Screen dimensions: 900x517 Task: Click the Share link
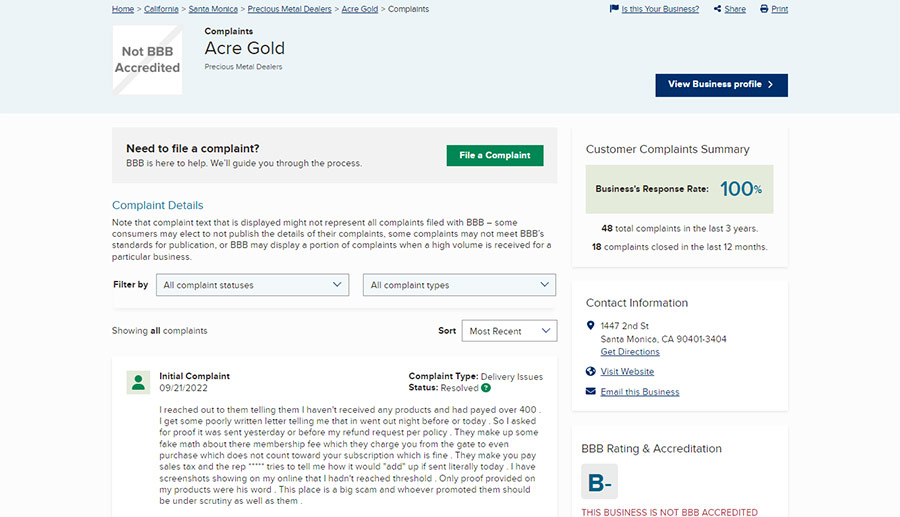(735, 9)
